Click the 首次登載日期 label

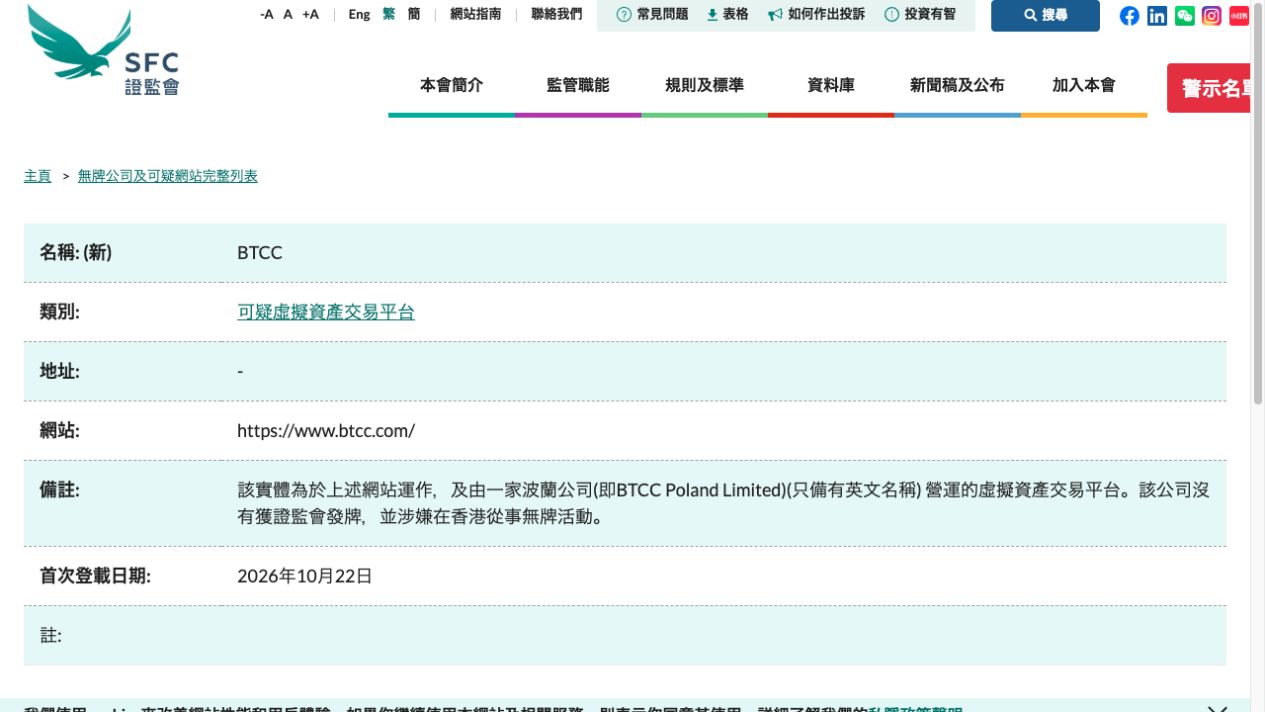point(95,576)
